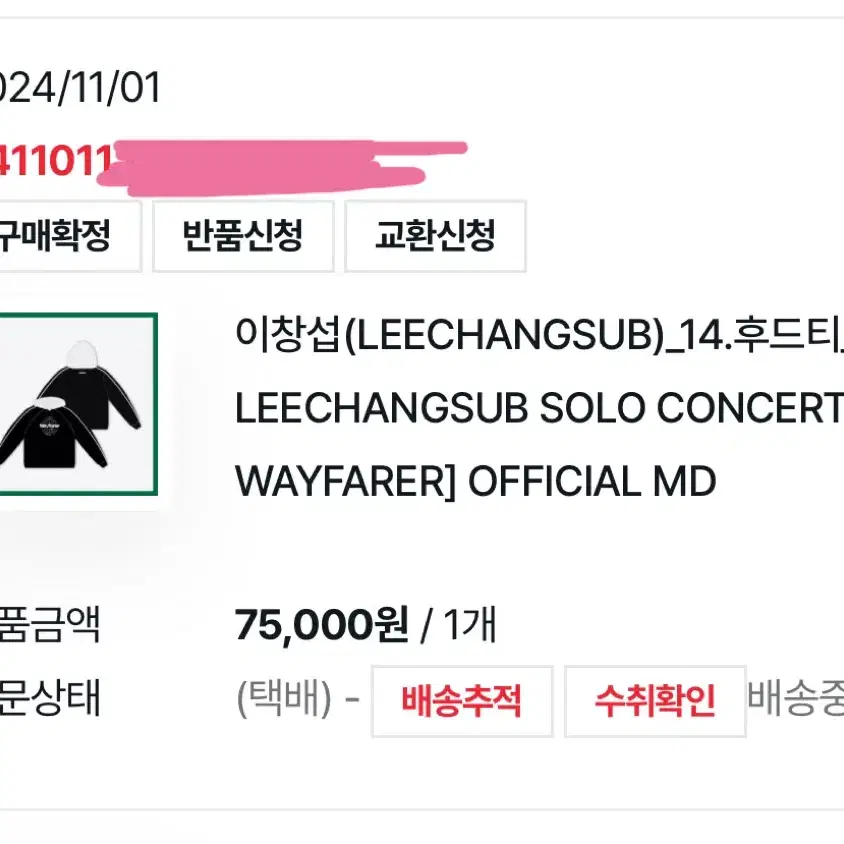The height and width of the screenshot is (844, 844).
Task: Select the order date 2024/11/01
Action: tap(80, 88)
